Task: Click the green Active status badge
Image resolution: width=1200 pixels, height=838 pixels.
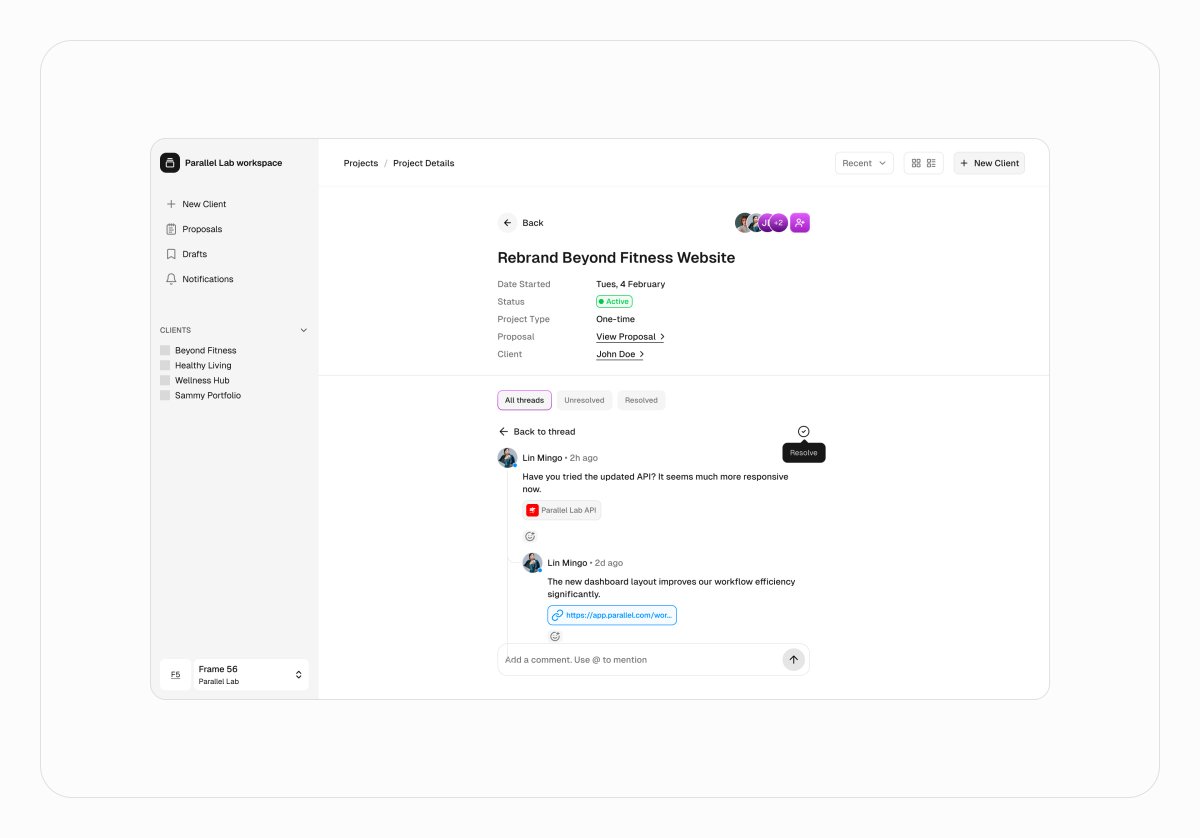Action: [x=614, y=301]
